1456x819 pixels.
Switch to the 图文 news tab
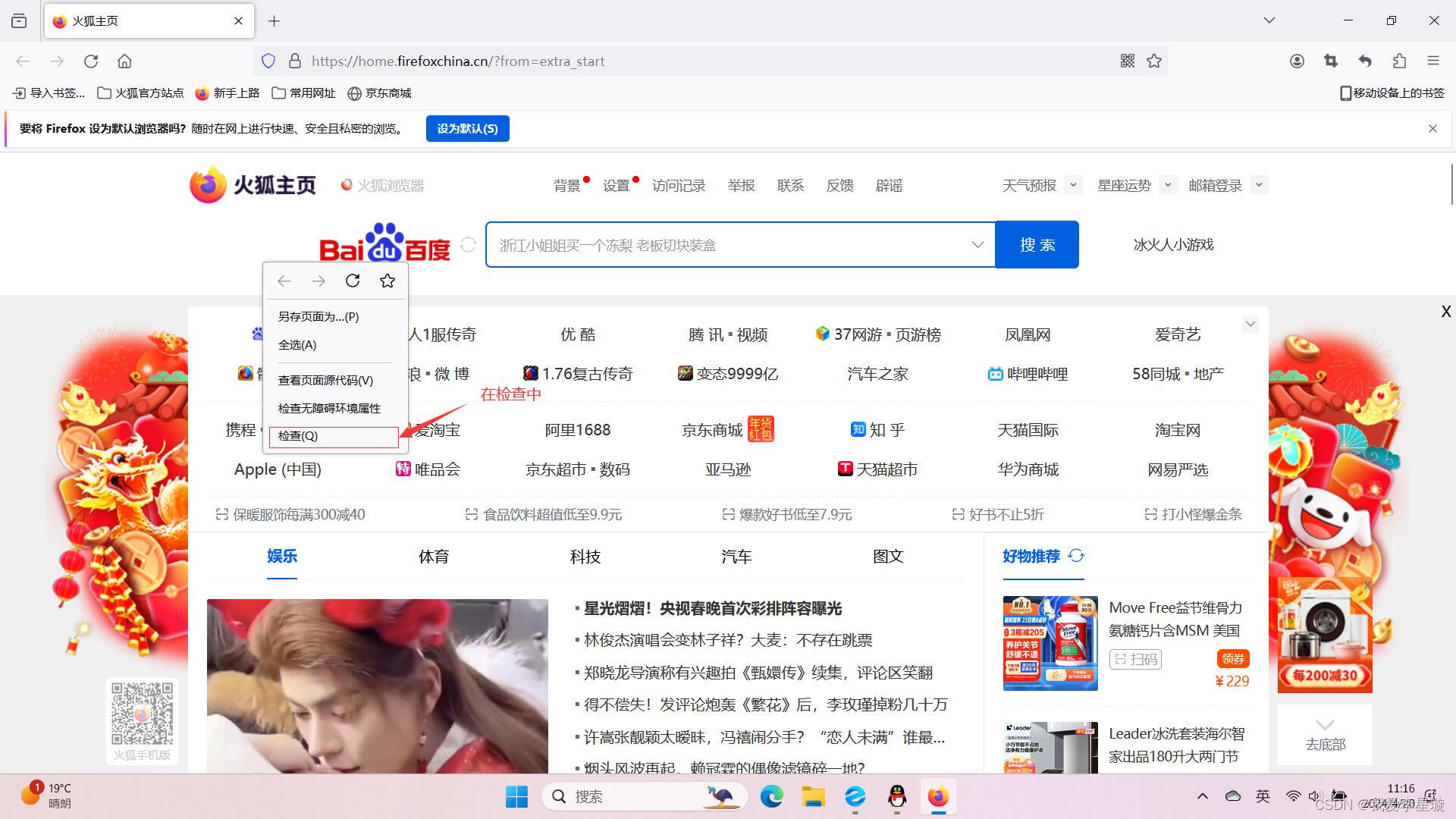point(888,557)
